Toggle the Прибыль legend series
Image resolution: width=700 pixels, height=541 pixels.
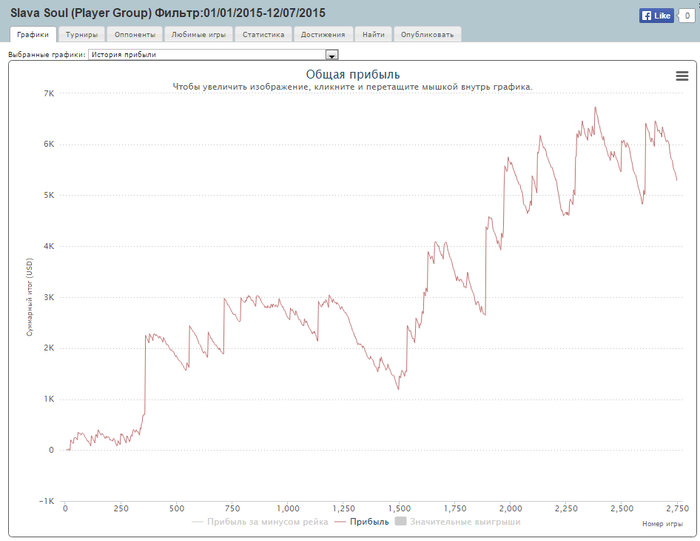click(x=362, y=522)
